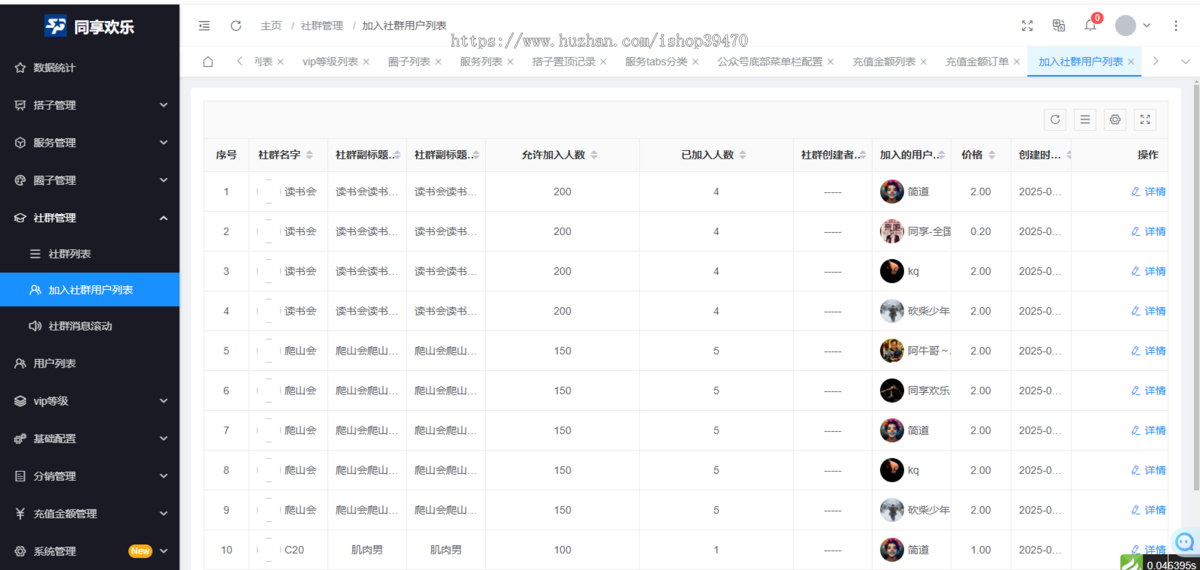Open table density lines button
This screenshot has height=570, width=1200.
coord(1085,120)
